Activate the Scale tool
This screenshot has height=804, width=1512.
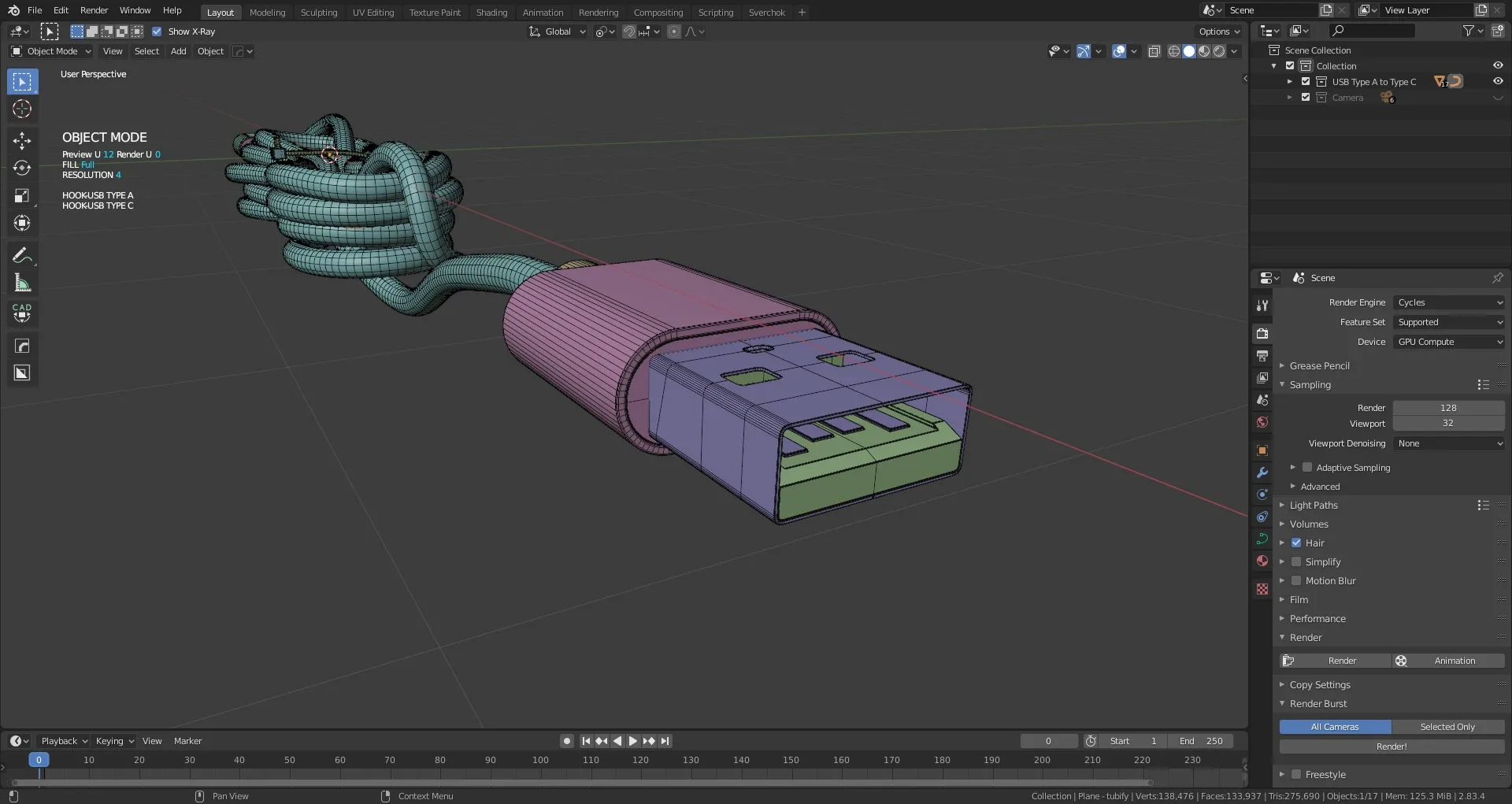[x=22, y=196]
